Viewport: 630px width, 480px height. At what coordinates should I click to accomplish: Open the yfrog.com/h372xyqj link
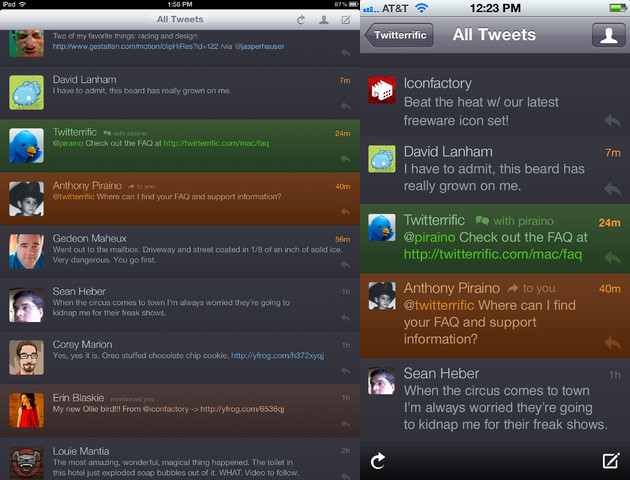pos(277,355)
